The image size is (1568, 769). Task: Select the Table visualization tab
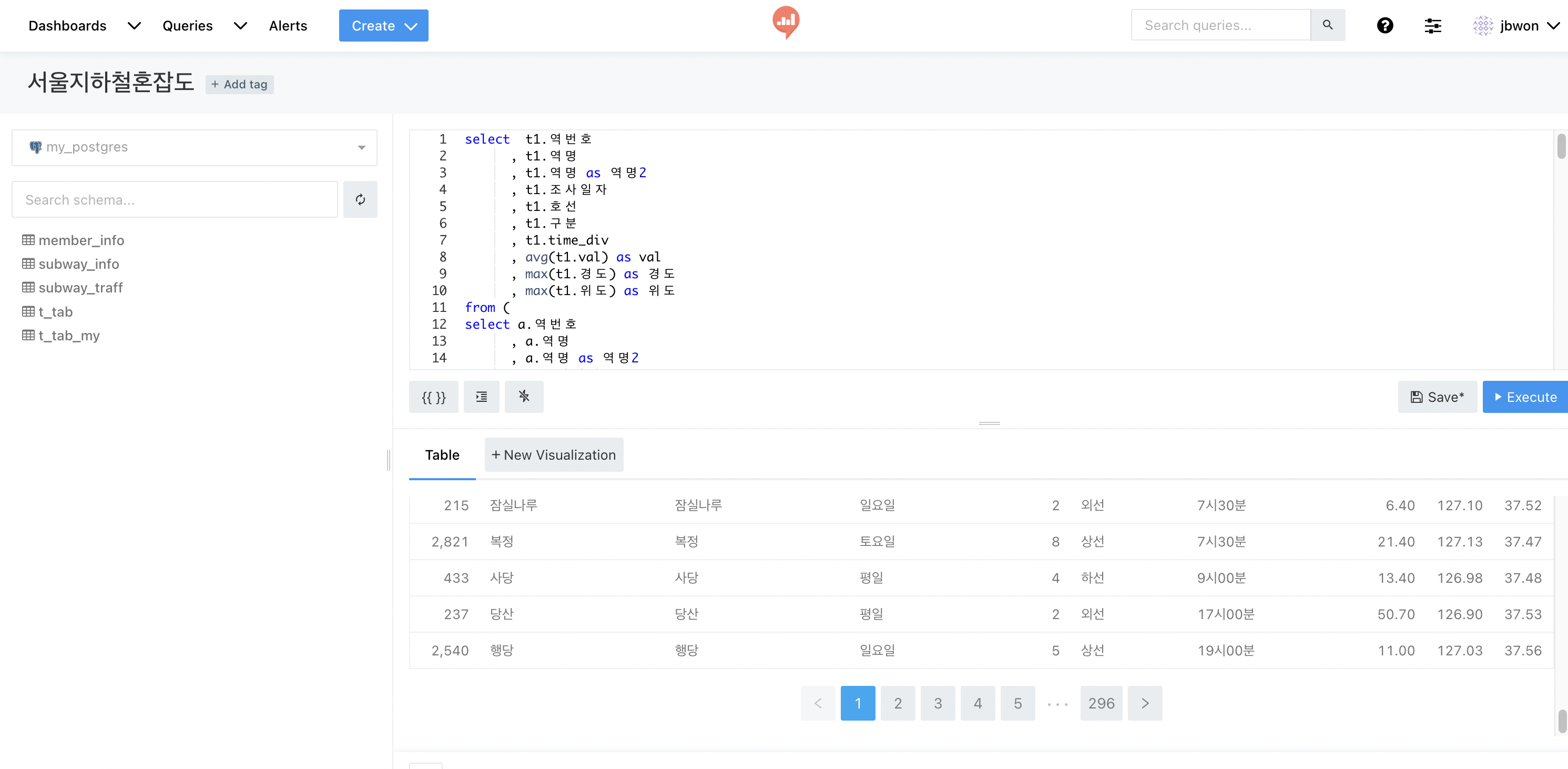pyautogui.click(x=442, y=455)
